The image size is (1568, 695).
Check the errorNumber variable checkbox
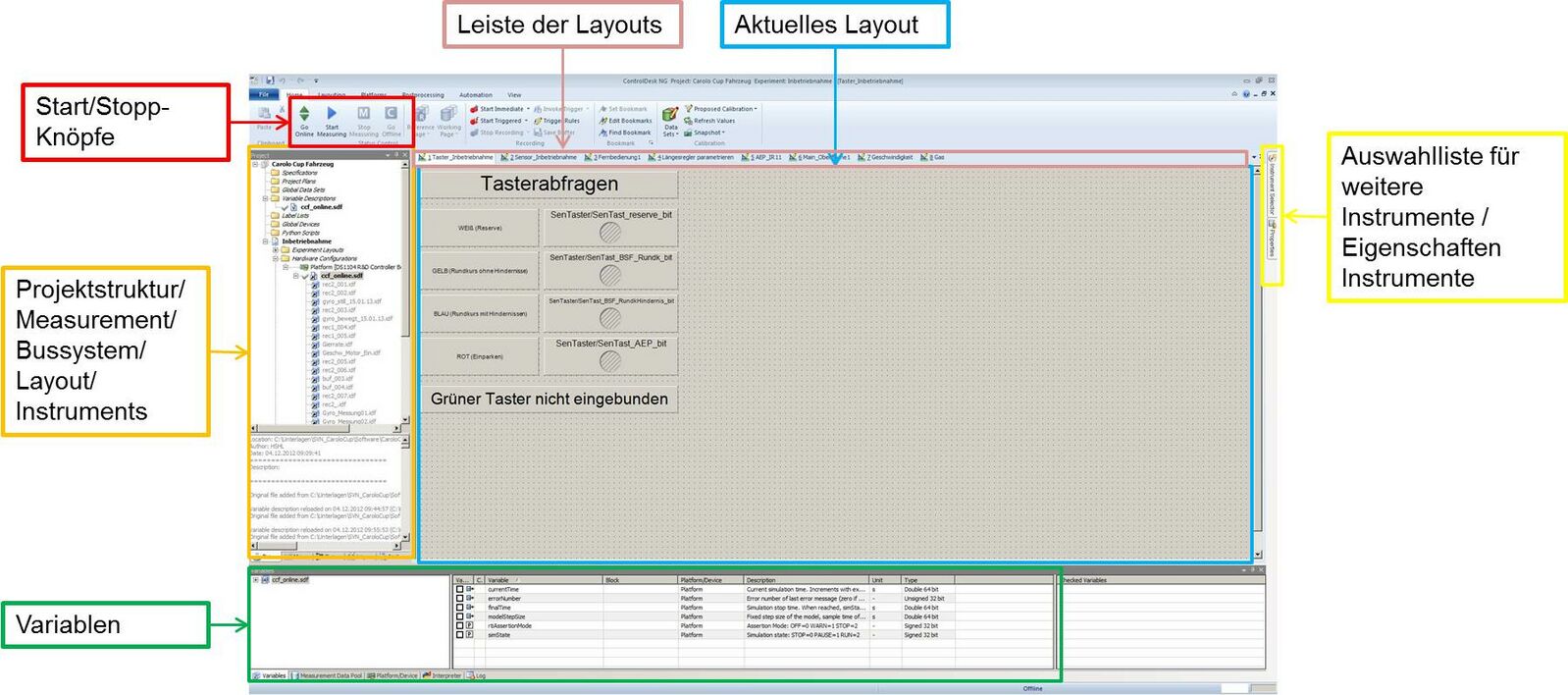pyautogui.click(x=459, y=598)
